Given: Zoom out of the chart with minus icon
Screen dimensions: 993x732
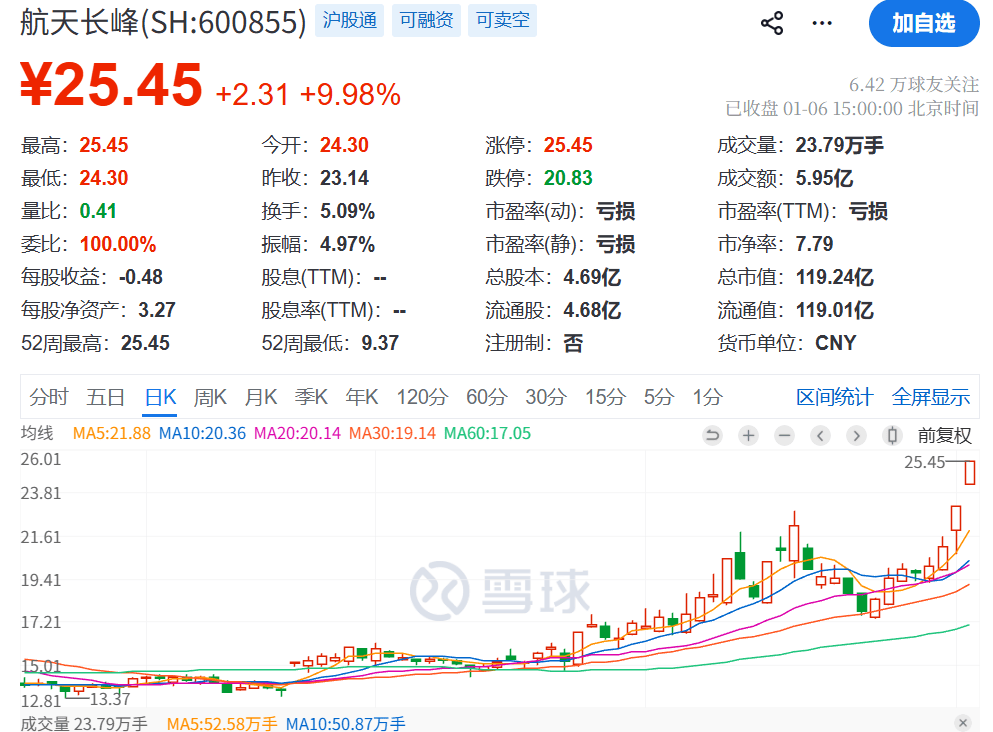Looking at the screenshot, I should pos(784,436).
